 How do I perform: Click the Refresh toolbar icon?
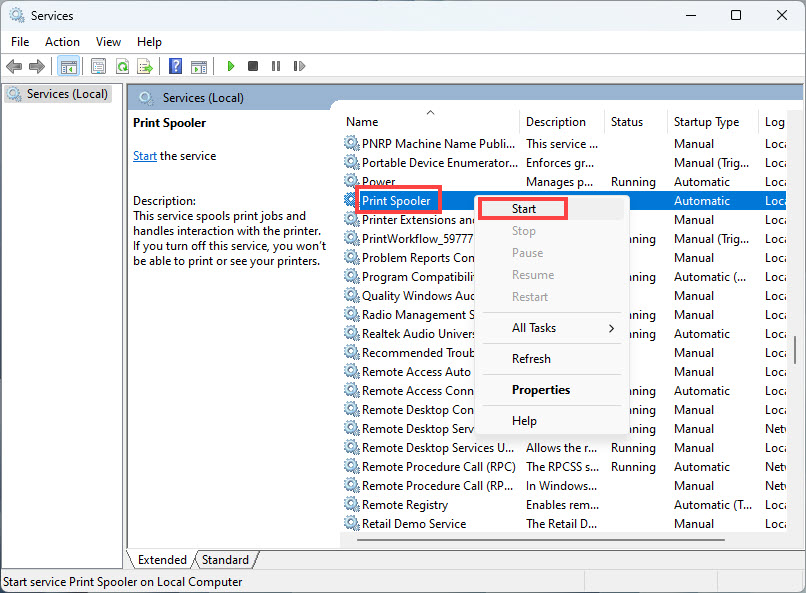tap(122, 66)
